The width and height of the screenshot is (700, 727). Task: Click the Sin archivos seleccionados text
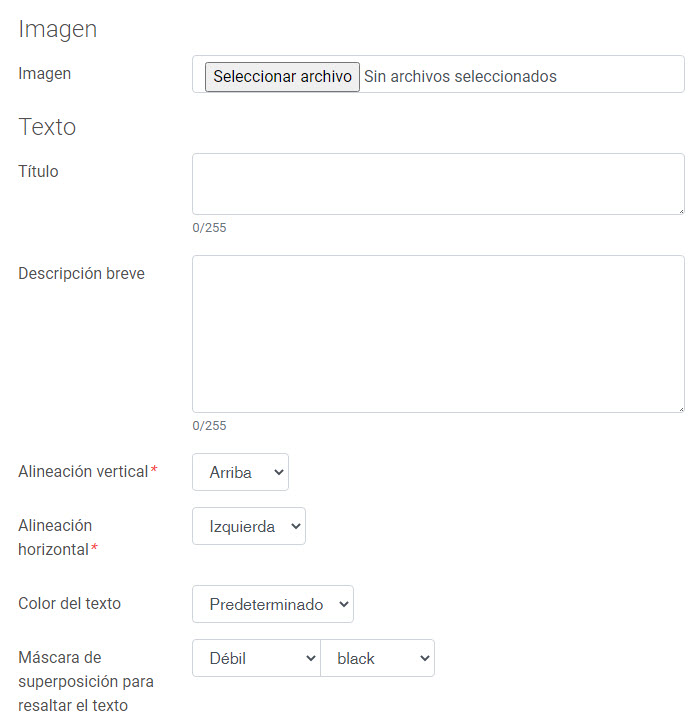tap(460, 76)
